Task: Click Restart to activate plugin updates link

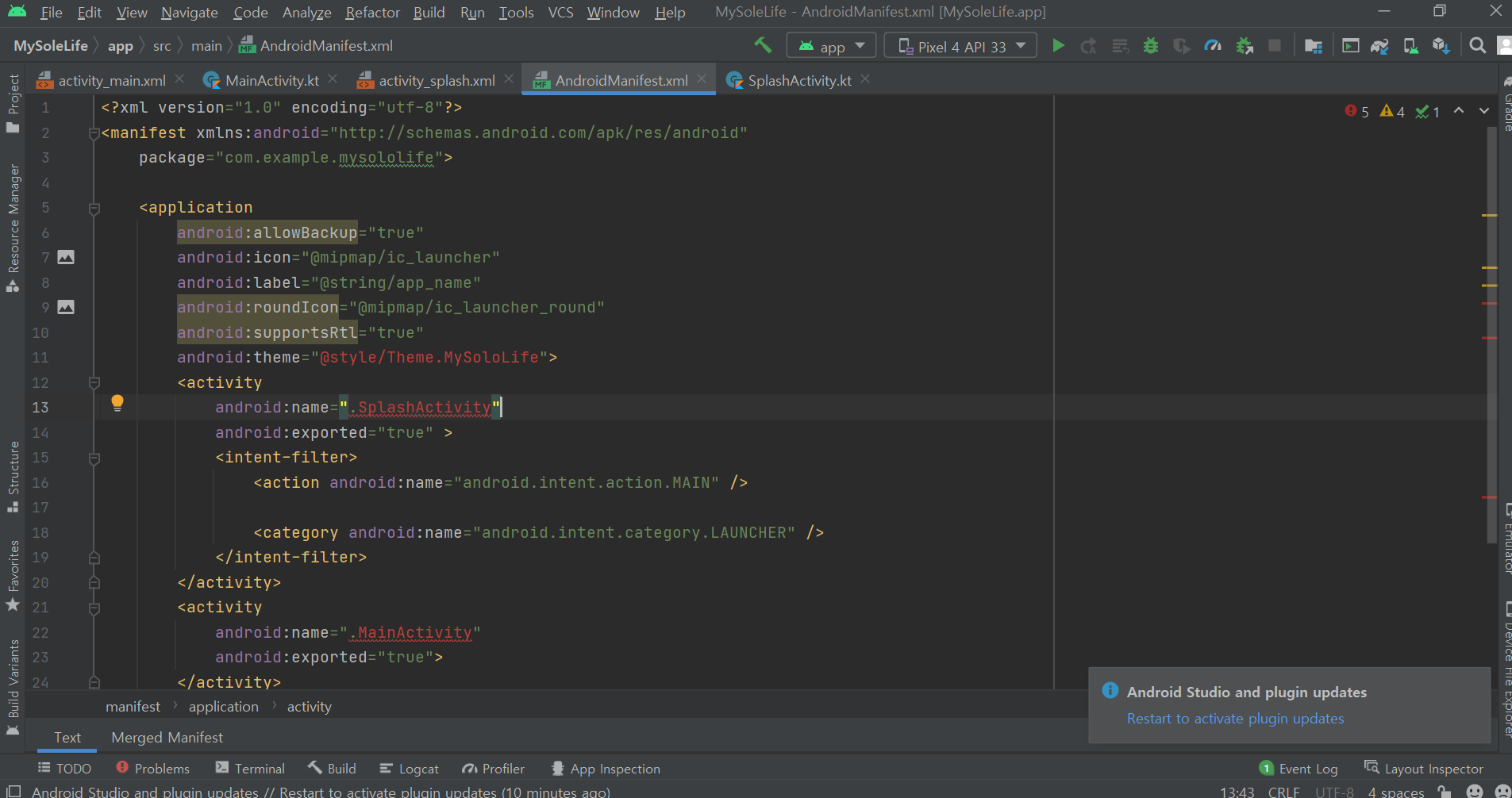Action: coord(1235,719)
